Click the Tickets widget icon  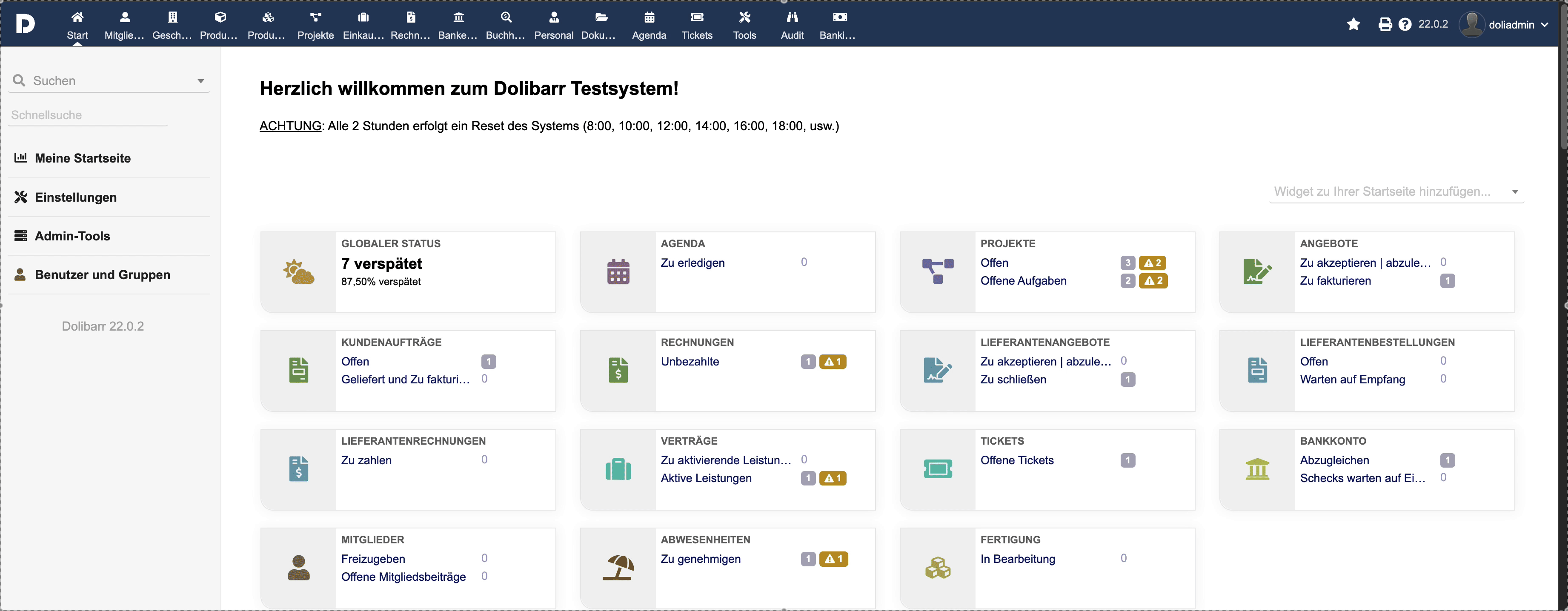[x=937, y=469]
